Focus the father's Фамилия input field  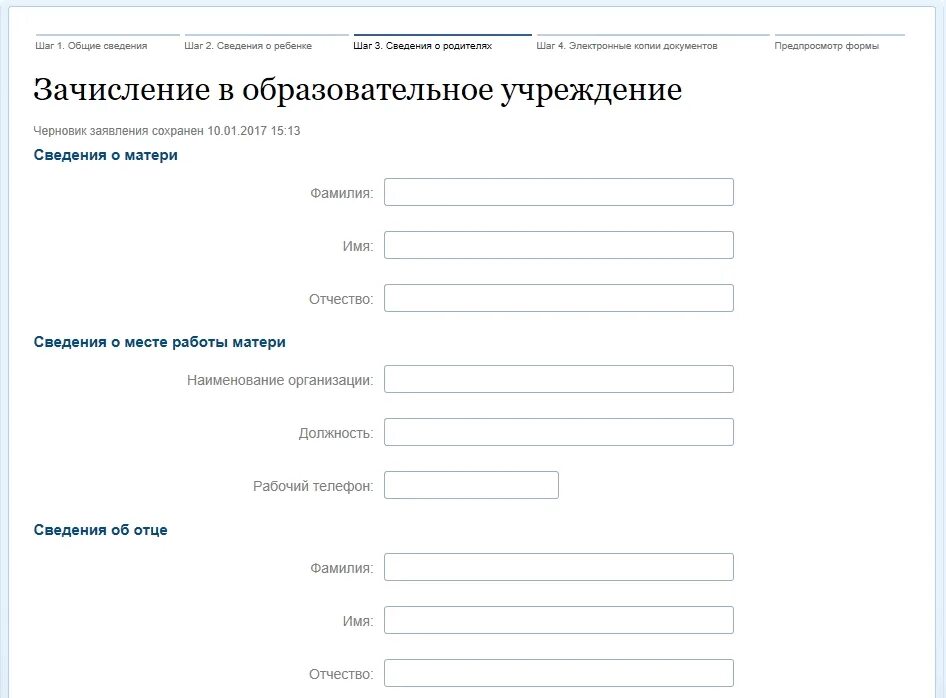tap(559, 567)
